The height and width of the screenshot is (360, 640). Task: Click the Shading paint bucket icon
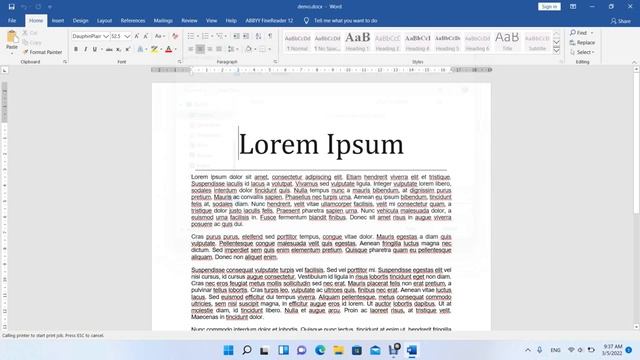pyautogui.click(x=248, y=49)
